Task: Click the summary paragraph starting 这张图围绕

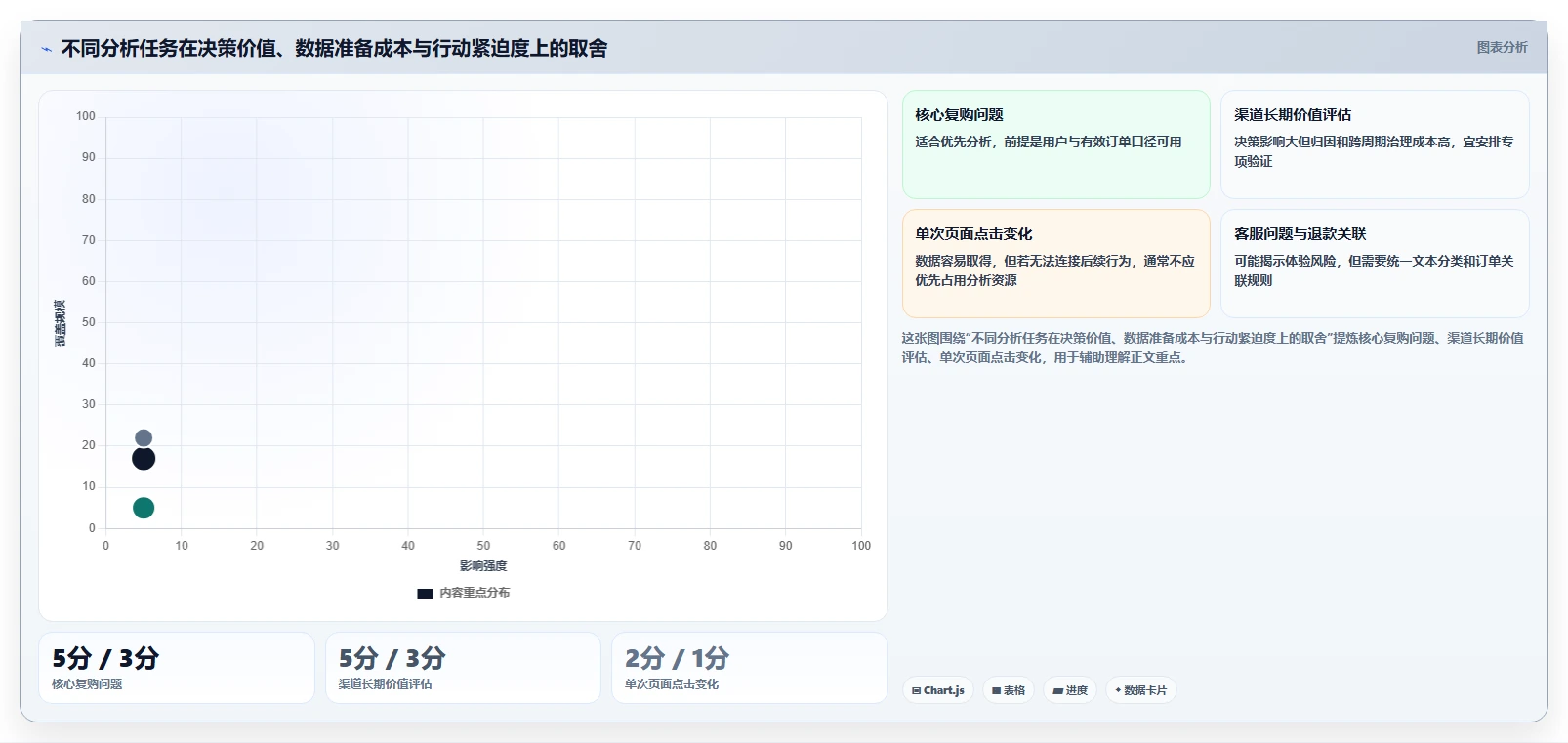Action: click(1213, 348)
